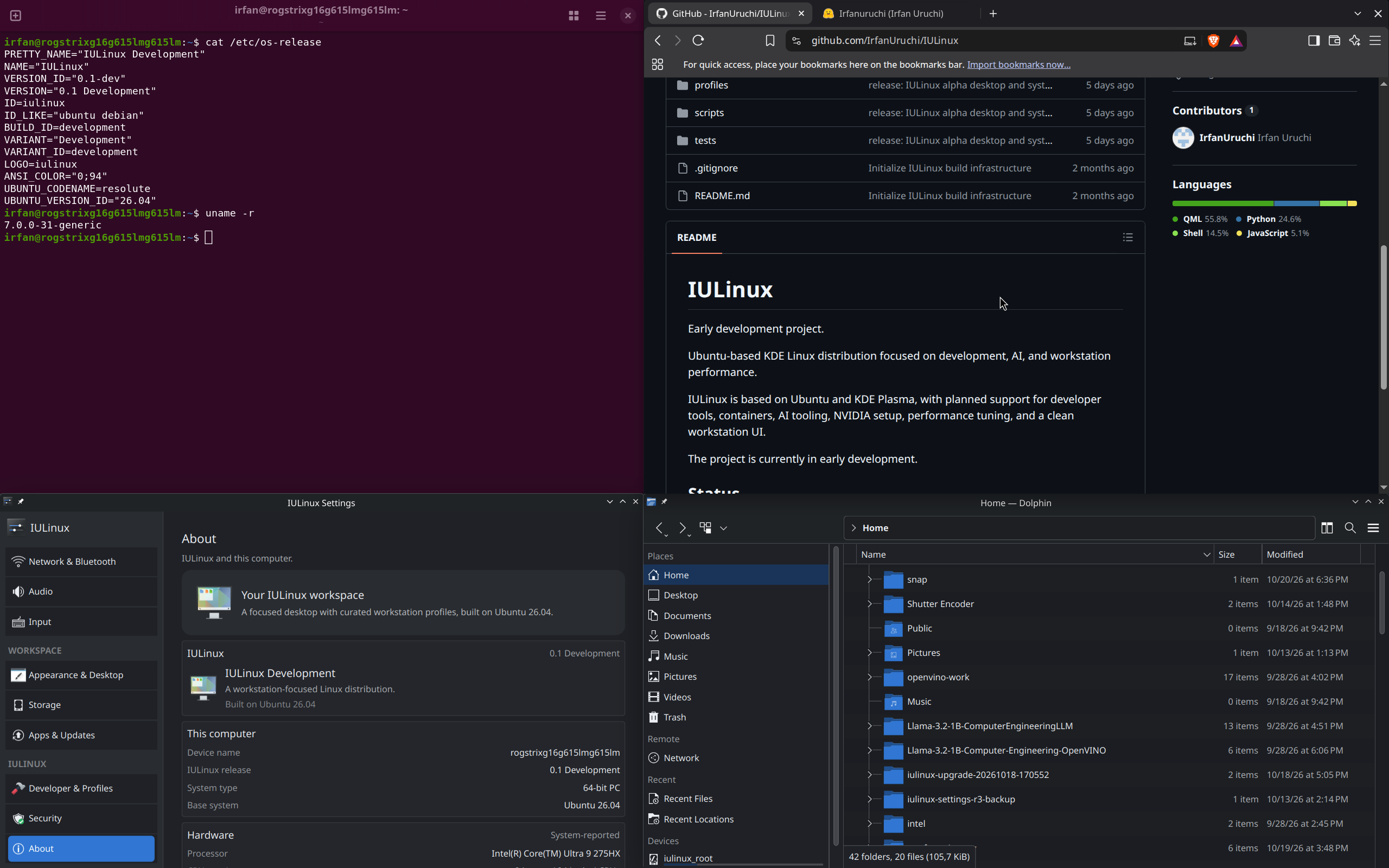Open the Brave Wallet icon

pos(1334,40)
